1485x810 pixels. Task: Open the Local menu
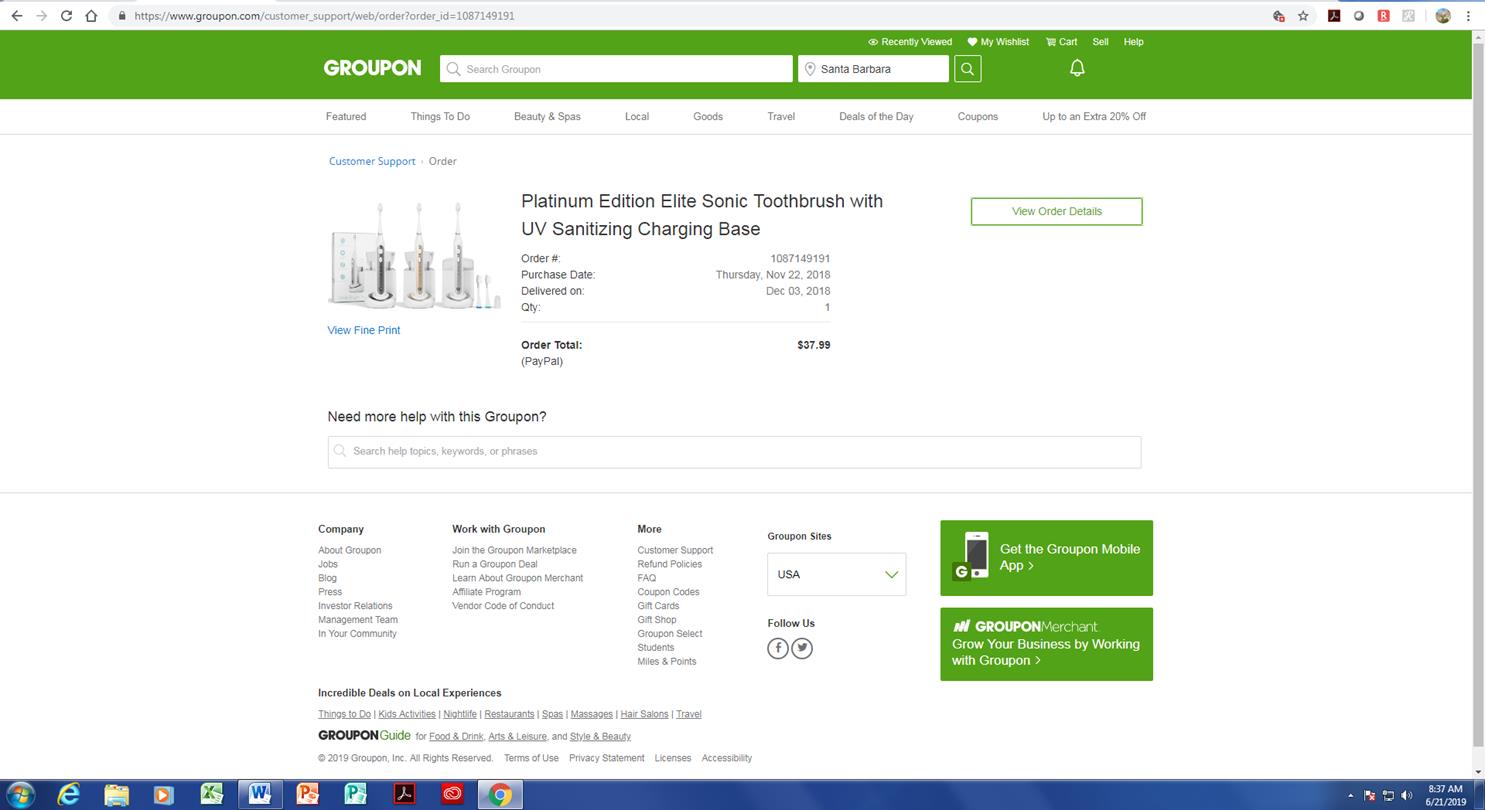[637, 117]
